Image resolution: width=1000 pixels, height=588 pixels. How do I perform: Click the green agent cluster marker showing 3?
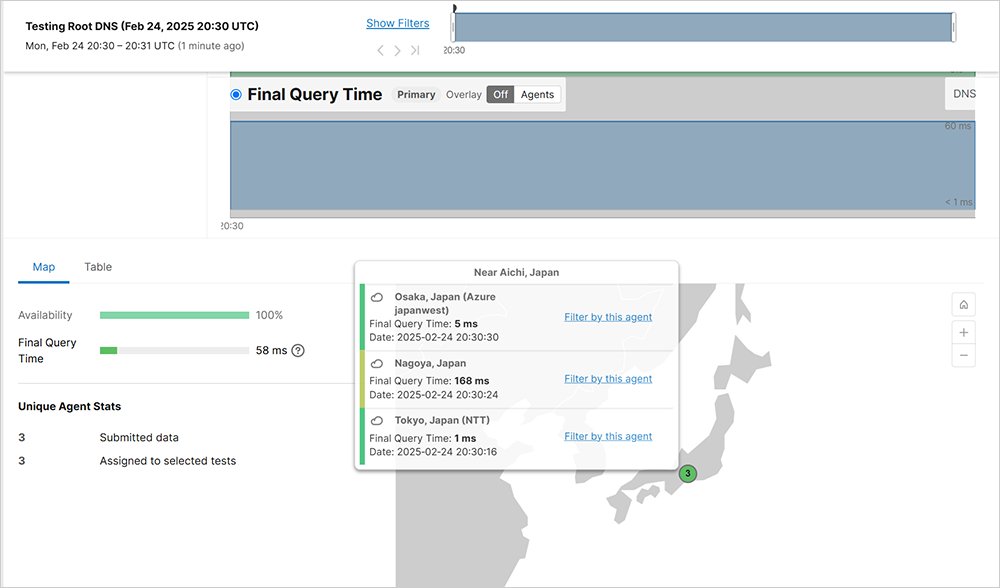(x=687, y=473)
